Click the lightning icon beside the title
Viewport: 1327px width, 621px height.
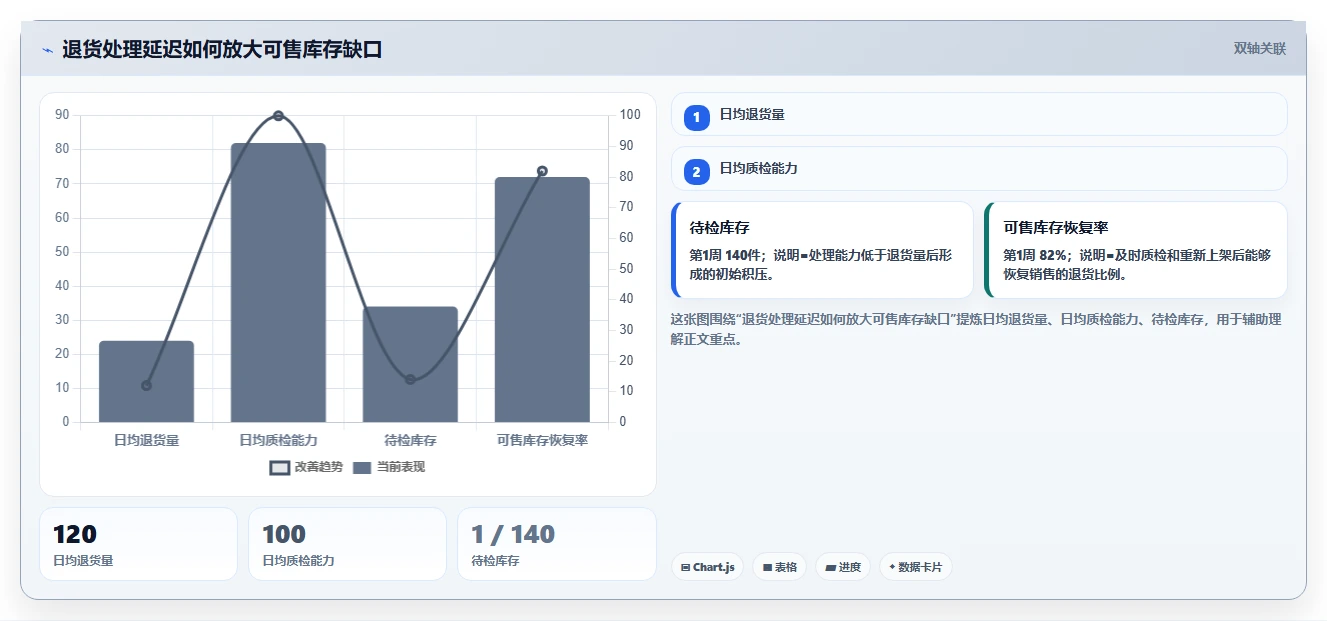click(x=47, y=50)
